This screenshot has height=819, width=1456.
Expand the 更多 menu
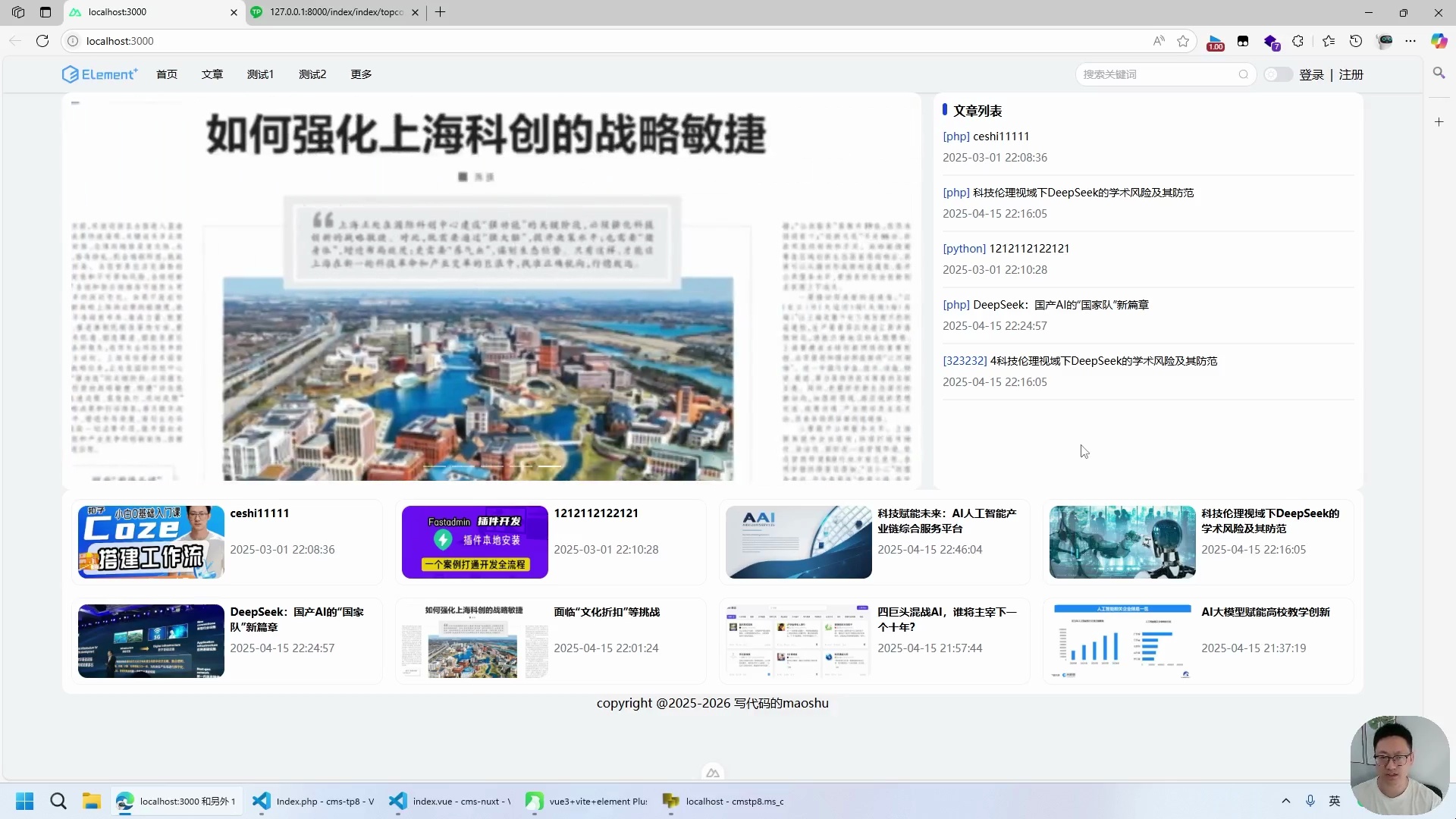(x=361, y=74)
